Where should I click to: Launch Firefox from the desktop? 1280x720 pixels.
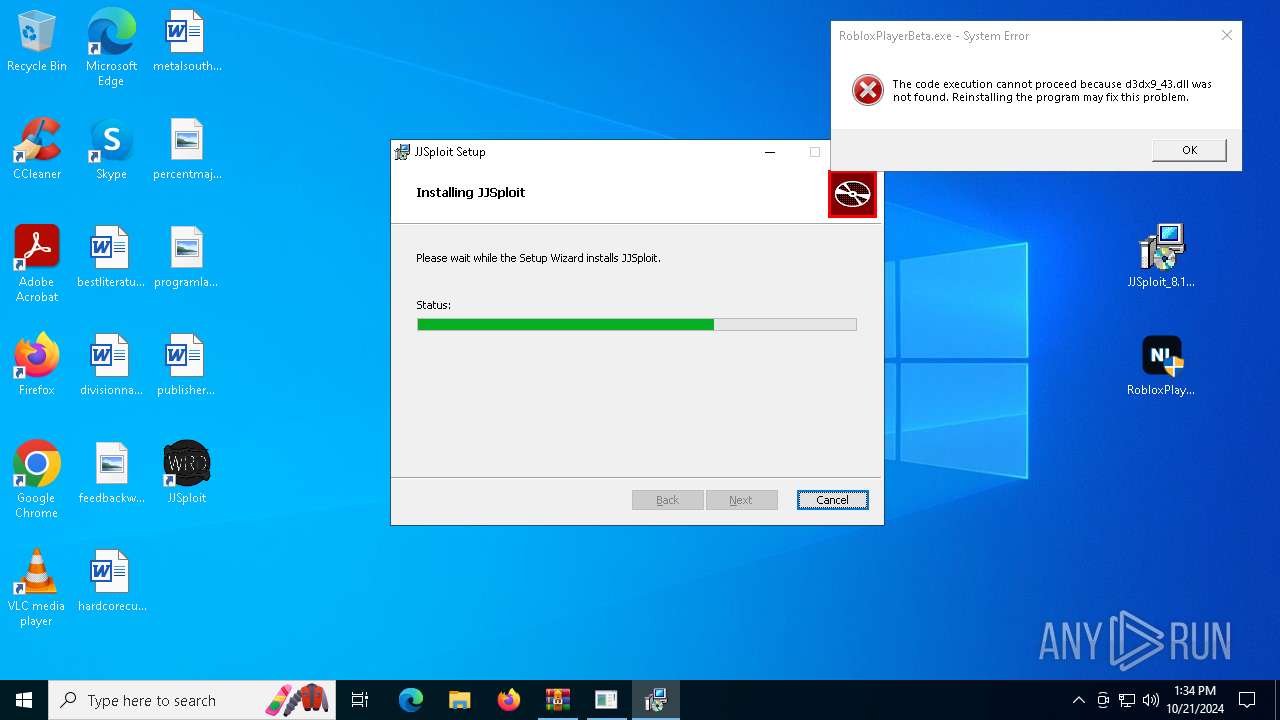click(37, 365)
